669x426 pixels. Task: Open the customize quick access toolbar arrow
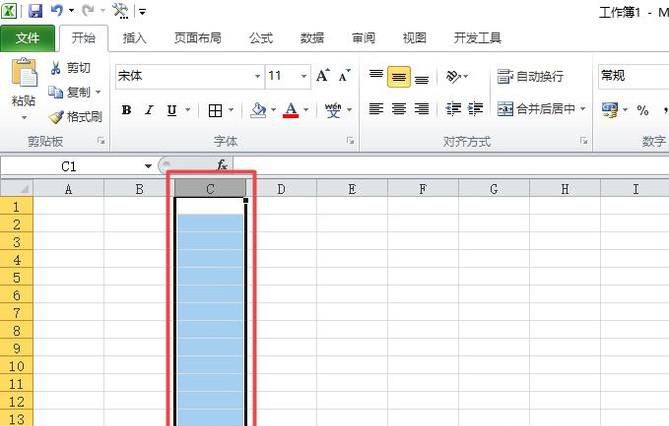coord(143,12)
